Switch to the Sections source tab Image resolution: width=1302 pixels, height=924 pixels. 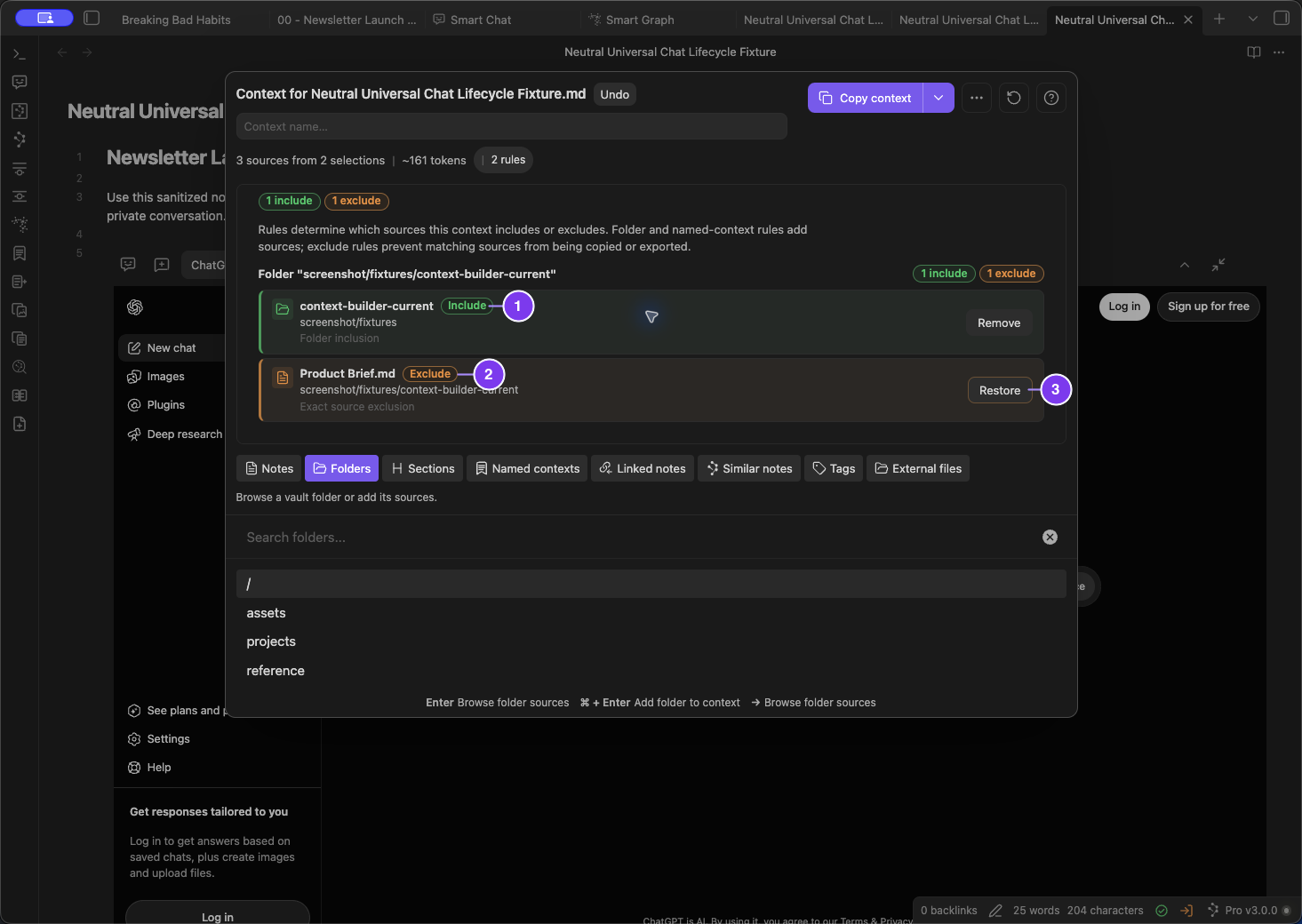click(423, 468)
